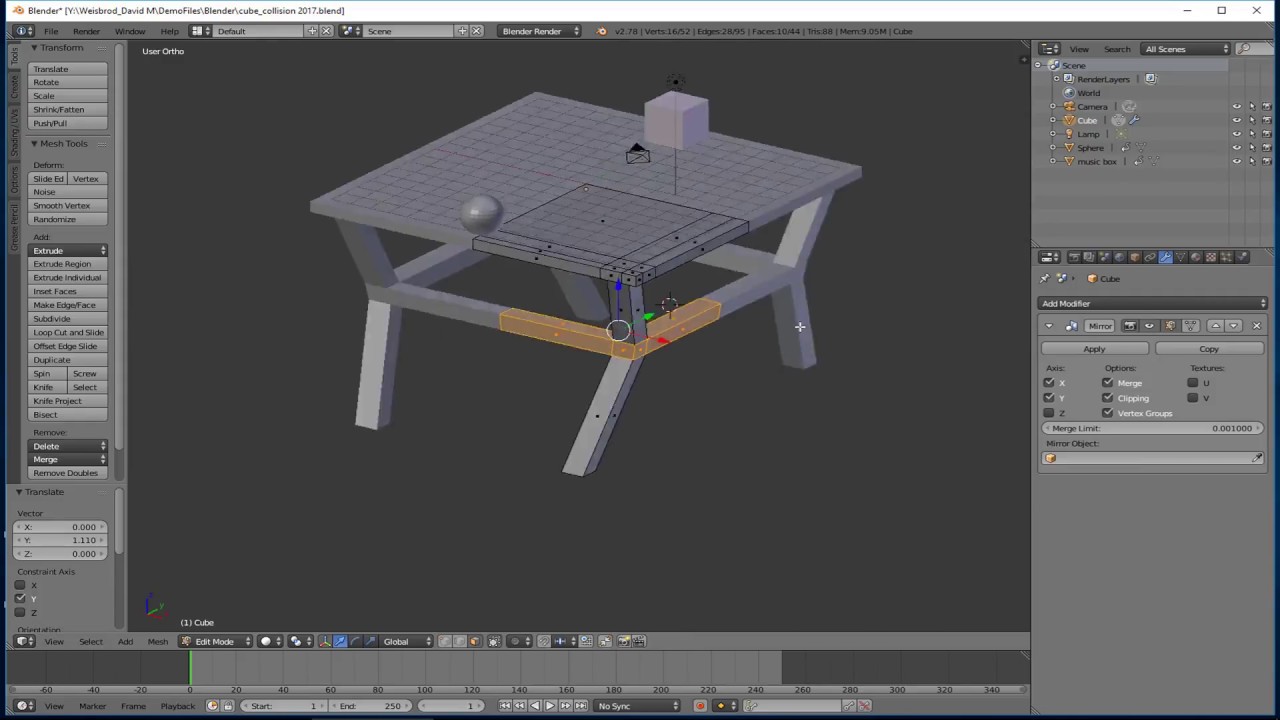The height and width of the screenshot is (720, 1280).
Task: Open the Material properties tab
Action: (1196, 257)
